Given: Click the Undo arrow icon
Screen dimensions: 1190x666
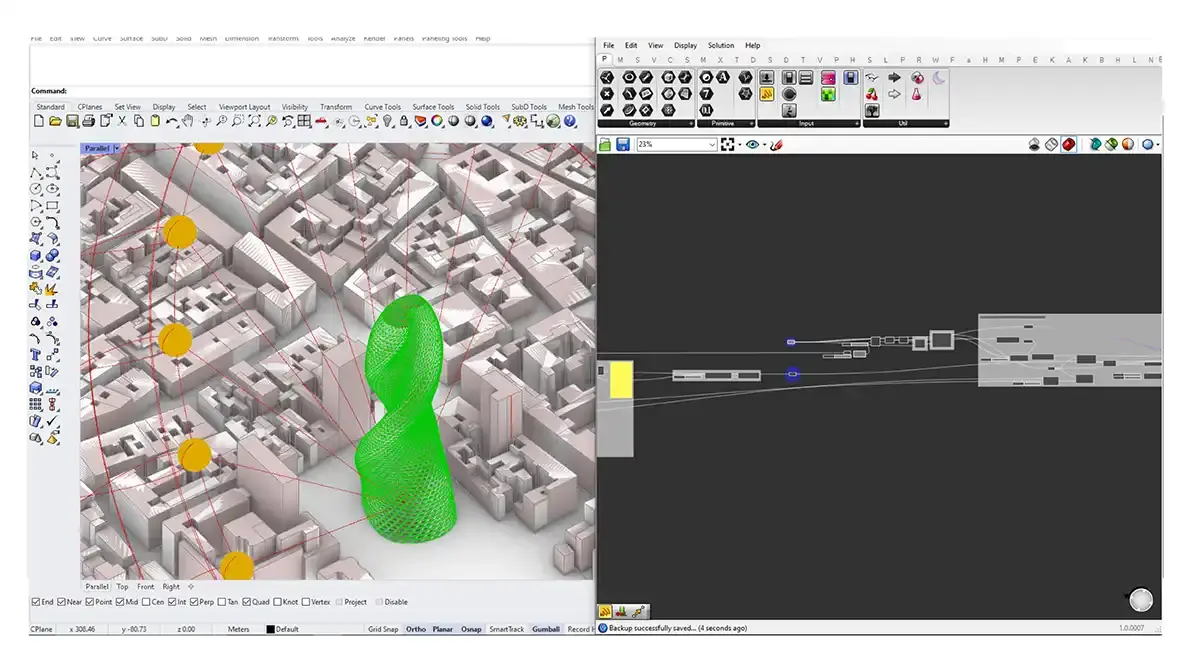Looking at the screenshot, I should point(172,121).
